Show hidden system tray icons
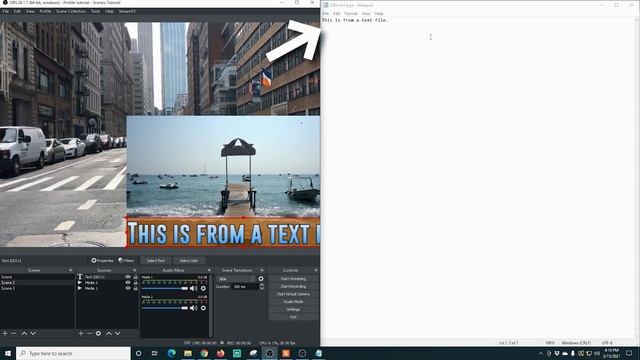The image size is (640, 360). (x=541, y=353)
